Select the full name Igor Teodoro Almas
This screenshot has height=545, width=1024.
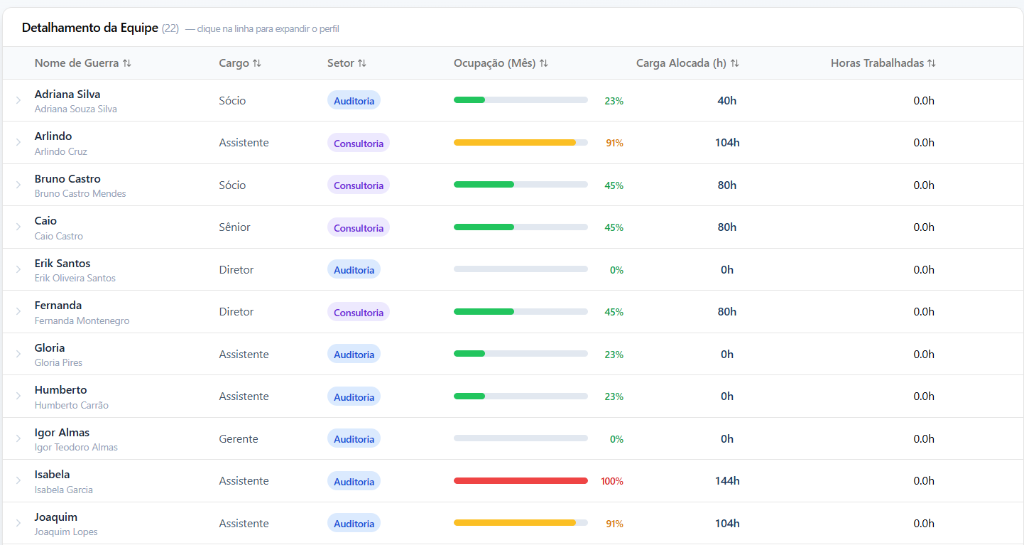[76, 447]
